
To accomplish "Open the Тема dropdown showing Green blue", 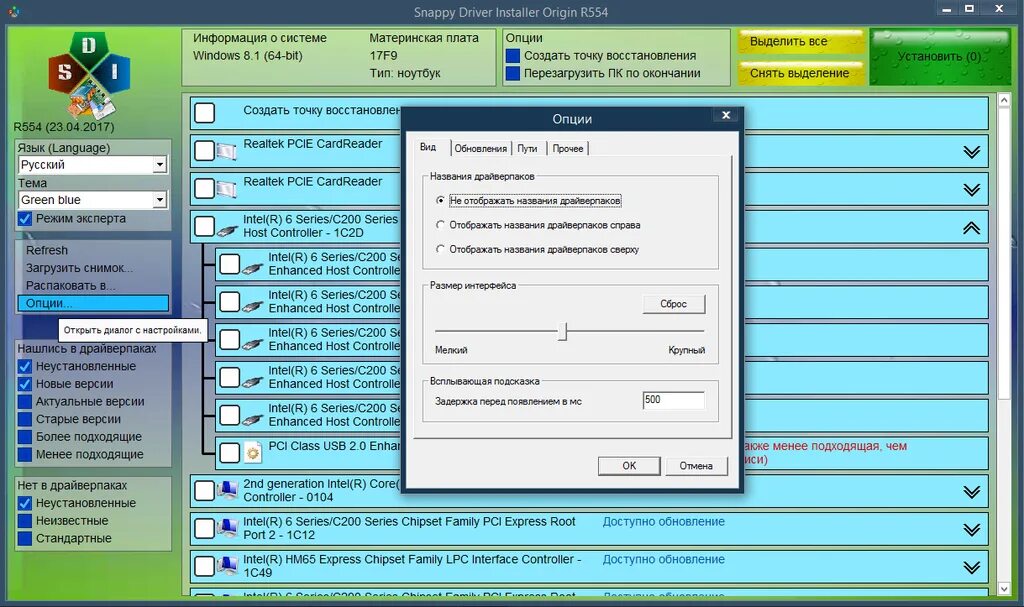I will point(159,200).
